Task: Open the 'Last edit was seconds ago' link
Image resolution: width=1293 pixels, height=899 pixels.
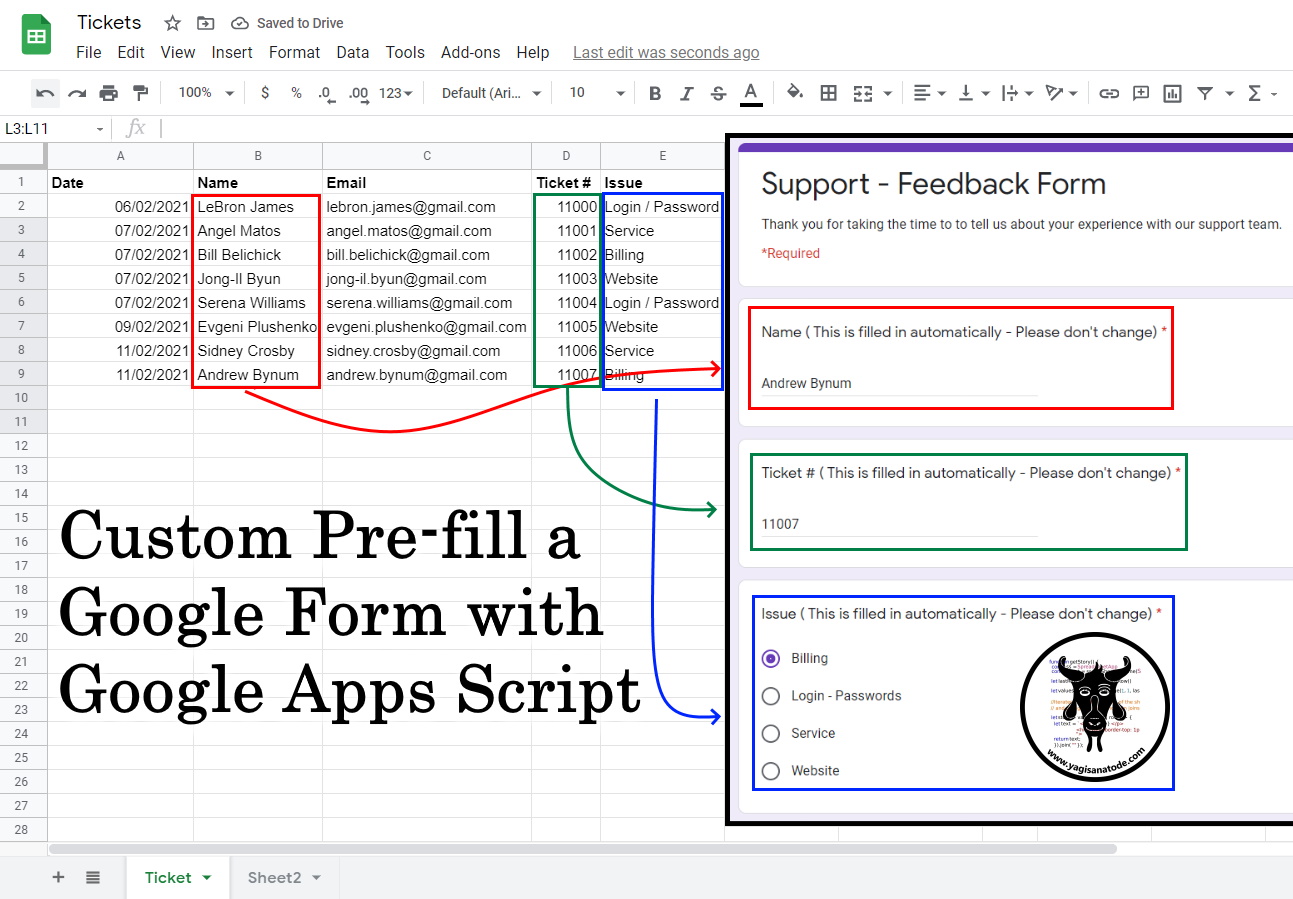Action: point(666,52)
